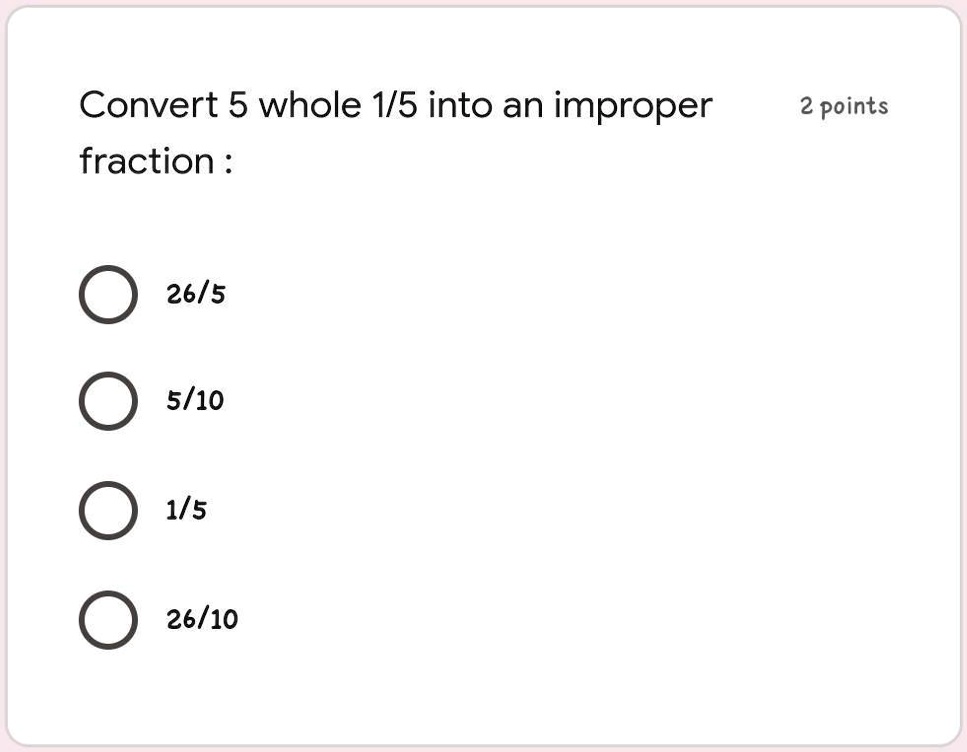The height and width of the screenshot is (752, 967).
Task: Select the 26/5 radio button
Action: coord(107,295)
